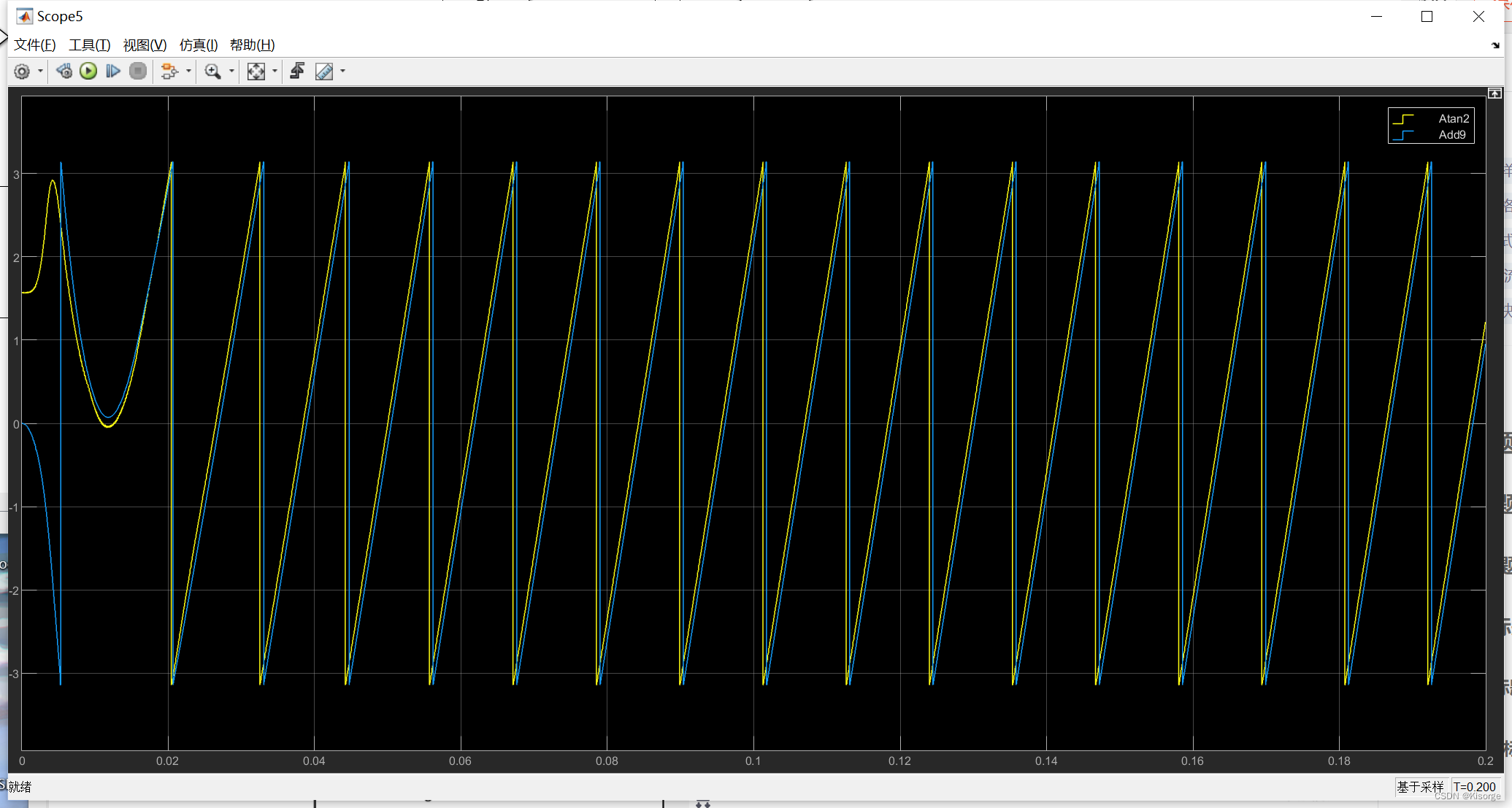Expand the highlight block dropdown arrow
The width and height of the screenshot is (1512, 808).
[x=189, y=71]
